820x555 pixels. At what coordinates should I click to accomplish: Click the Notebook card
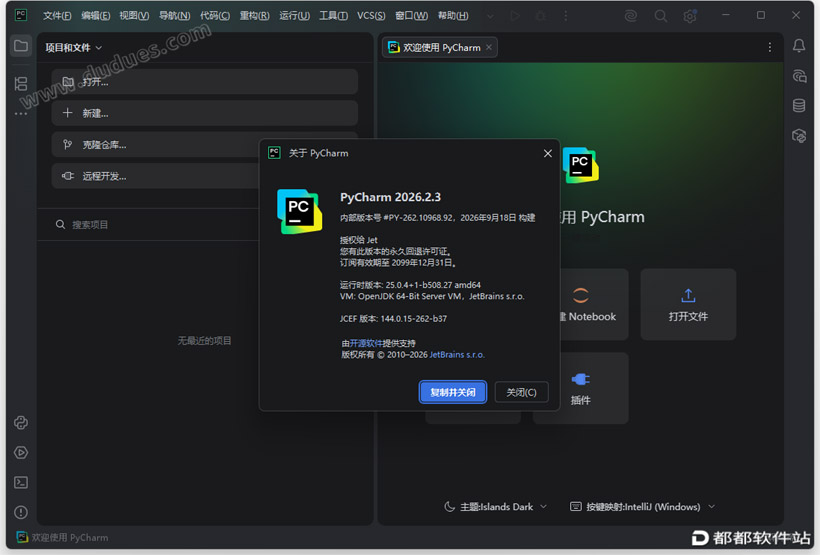coord(594,304)
